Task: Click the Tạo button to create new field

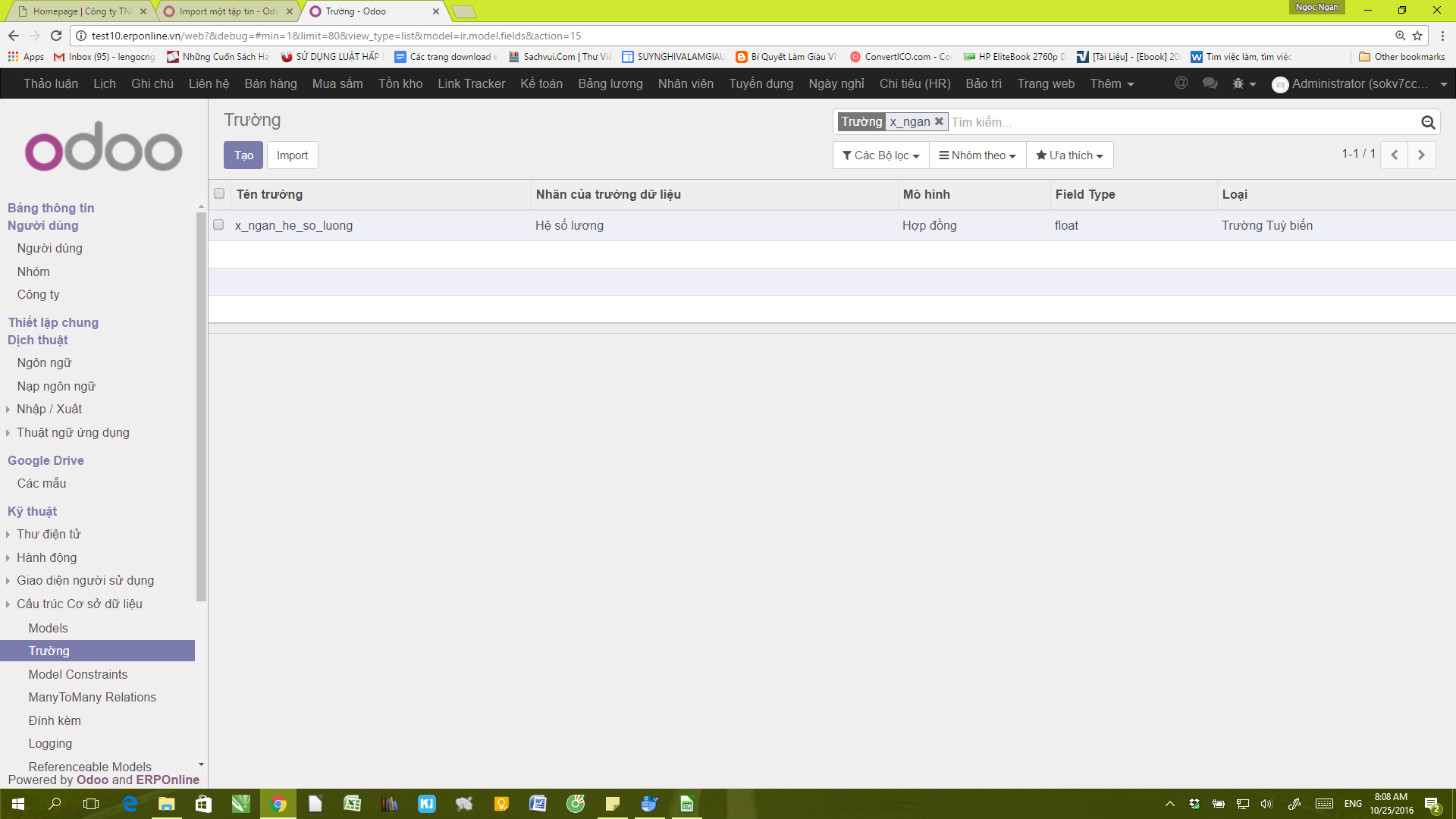Action: (x=243, y=155)
